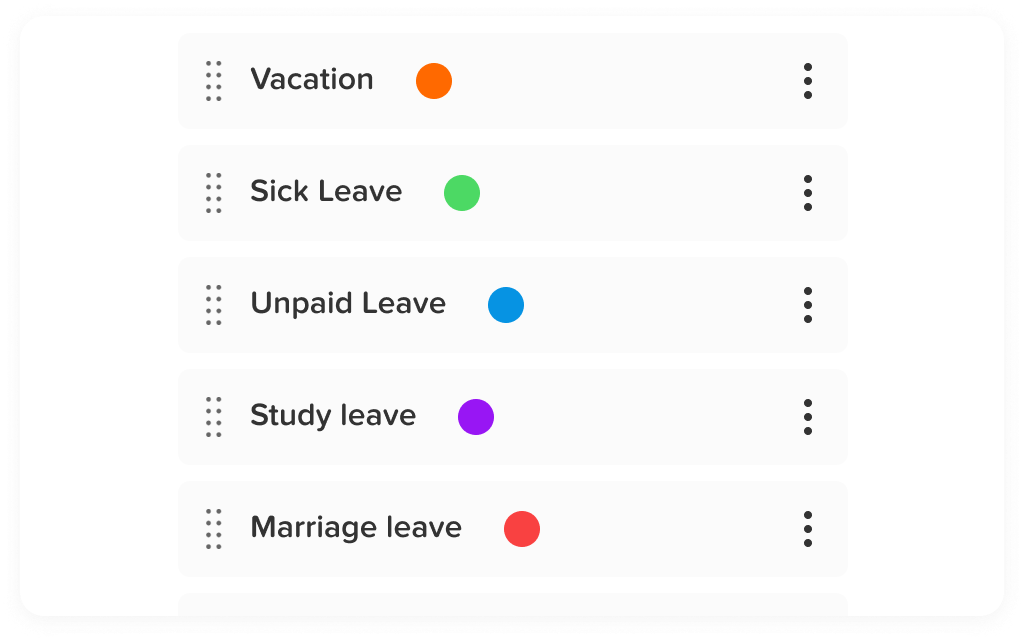Click the Study leave name

tap(333, 416)
